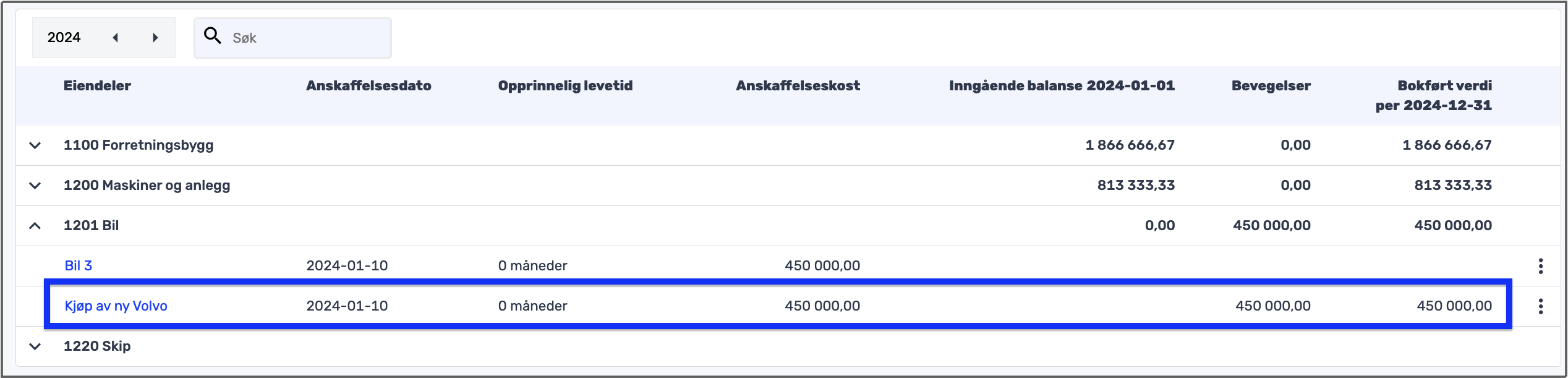This screenshot has height=378, width=1568.
Task: Click the Anskaffelsesdato column header
Action: pyautogui.click(x=369, y=86)
